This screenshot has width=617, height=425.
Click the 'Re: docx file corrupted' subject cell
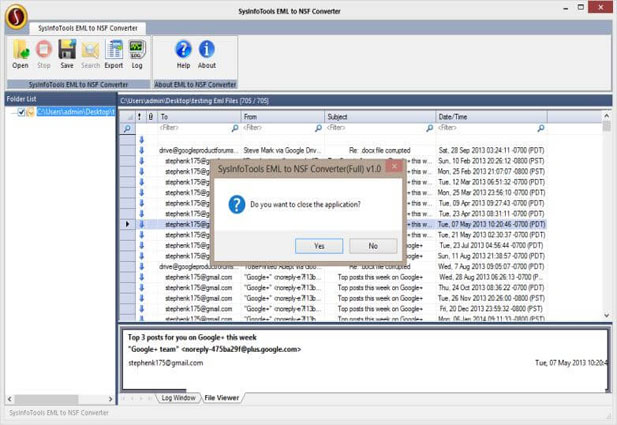(380, 150)
